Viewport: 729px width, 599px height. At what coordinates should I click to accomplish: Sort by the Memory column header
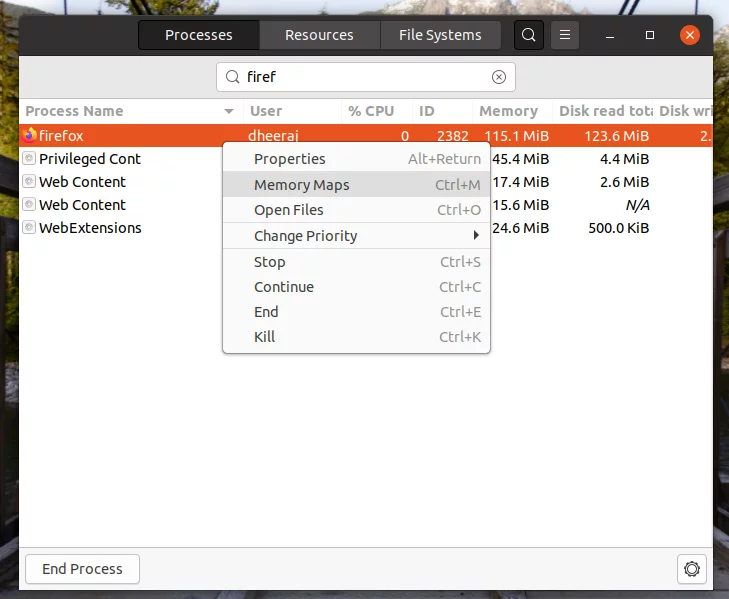point(512,111)
